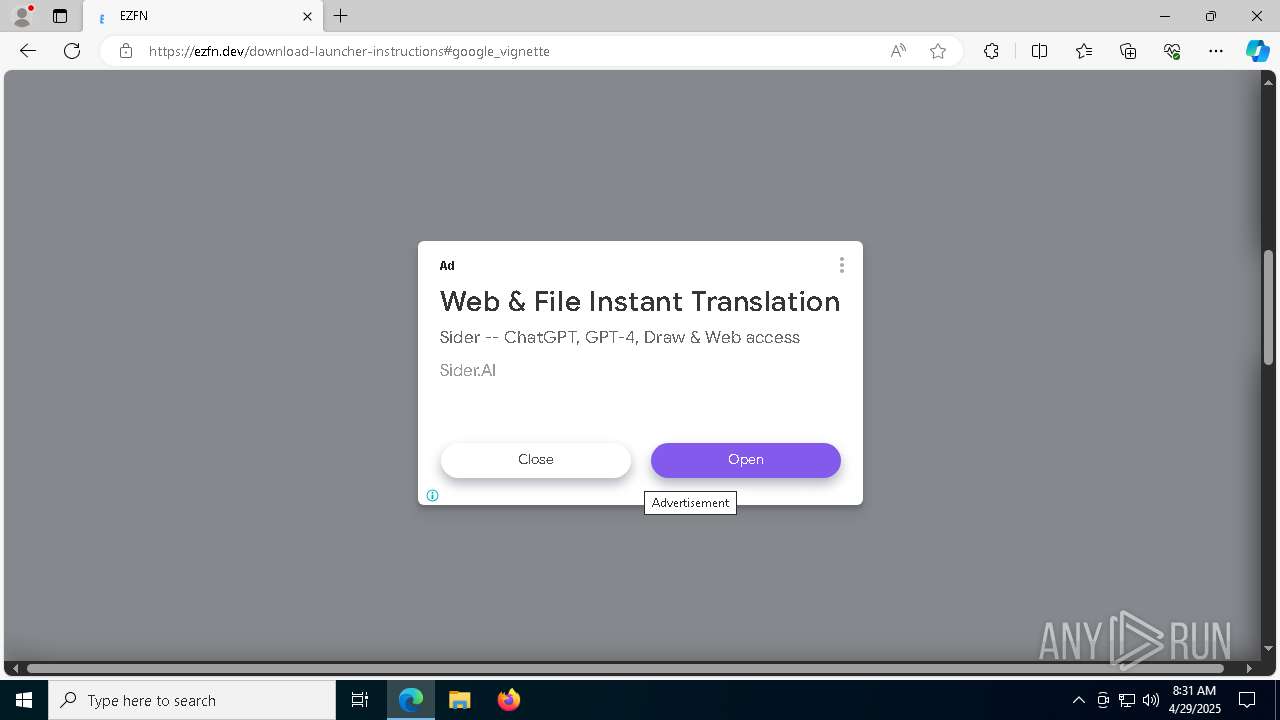Open the notification center icon
Viewport: 1280px width, 720px height.
click(1248, 700)
